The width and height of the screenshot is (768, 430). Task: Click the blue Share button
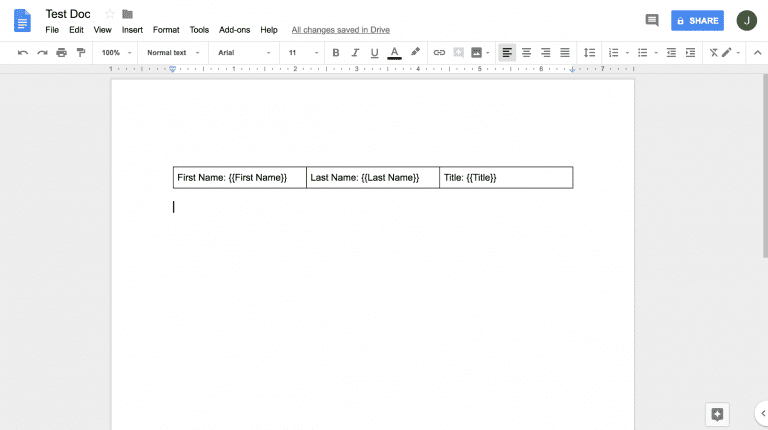pos(697,20)
